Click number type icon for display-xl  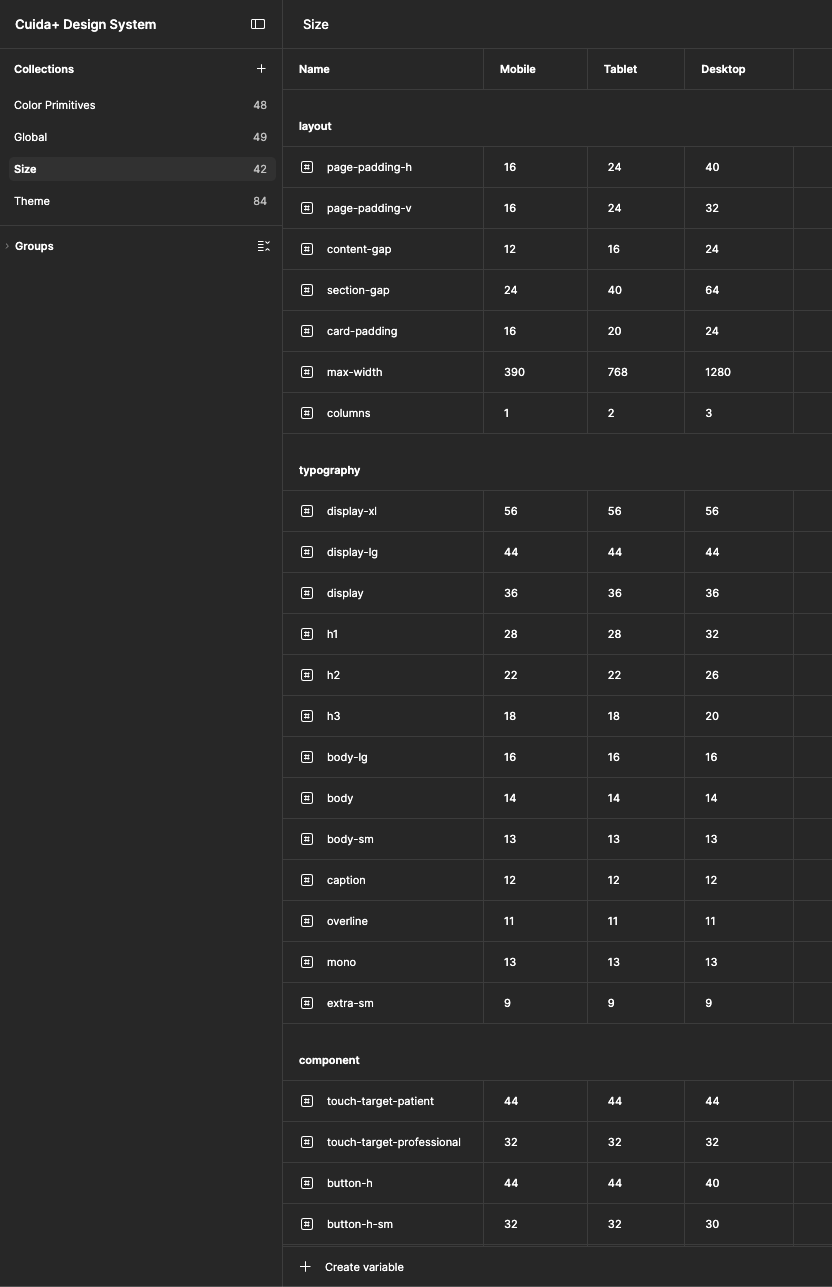click(307, 511)
